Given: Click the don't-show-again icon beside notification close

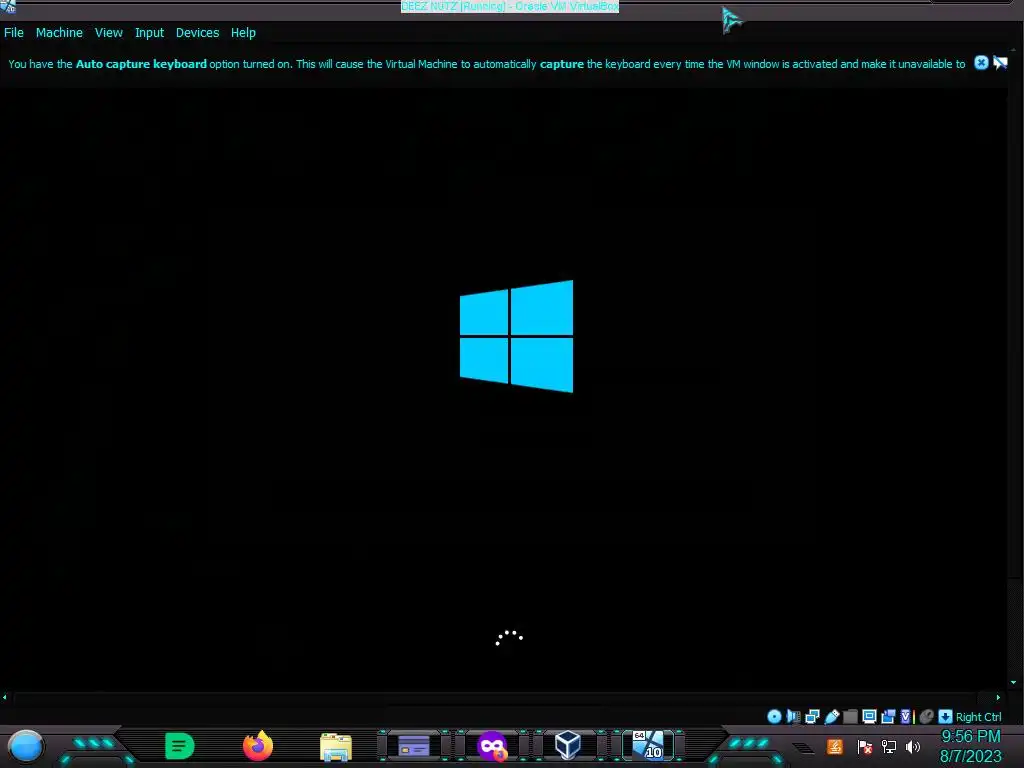Looking at the screenshot, I should (1000, 63).
